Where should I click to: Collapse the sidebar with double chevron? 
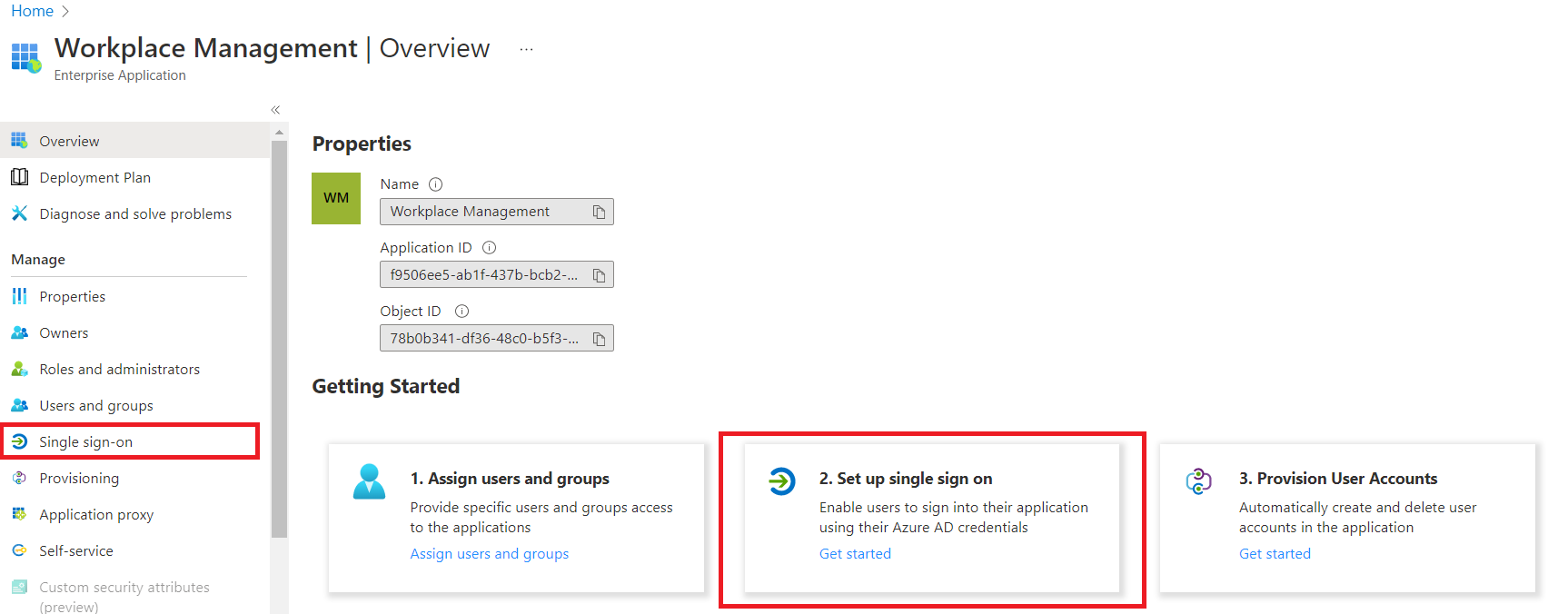coord(275,110)
